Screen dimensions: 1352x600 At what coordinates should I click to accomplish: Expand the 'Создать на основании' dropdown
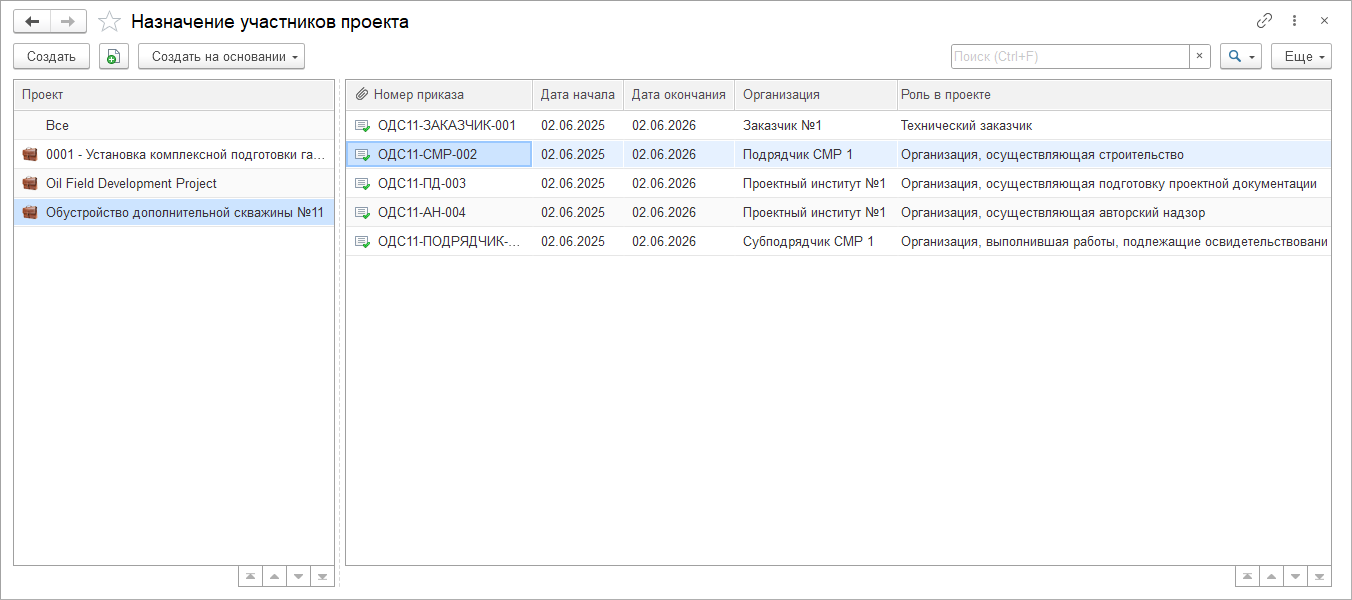pos(221,57)
